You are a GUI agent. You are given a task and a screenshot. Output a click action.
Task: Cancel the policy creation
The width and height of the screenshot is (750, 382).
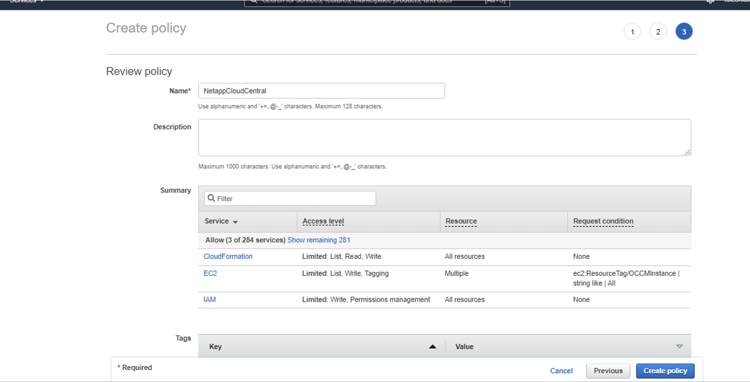tap(561, 371)
